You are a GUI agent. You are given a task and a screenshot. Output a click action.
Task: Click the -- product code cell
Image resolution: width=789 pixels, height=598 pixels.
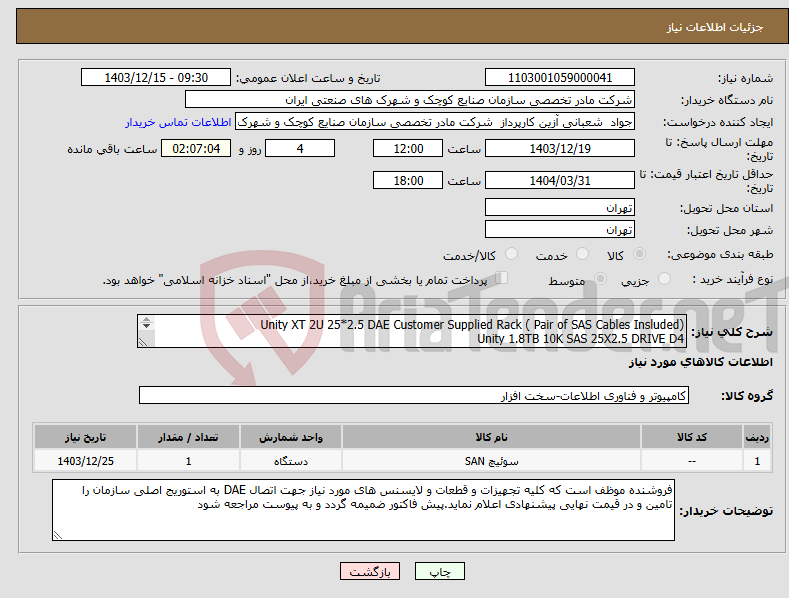click(692, 461)
